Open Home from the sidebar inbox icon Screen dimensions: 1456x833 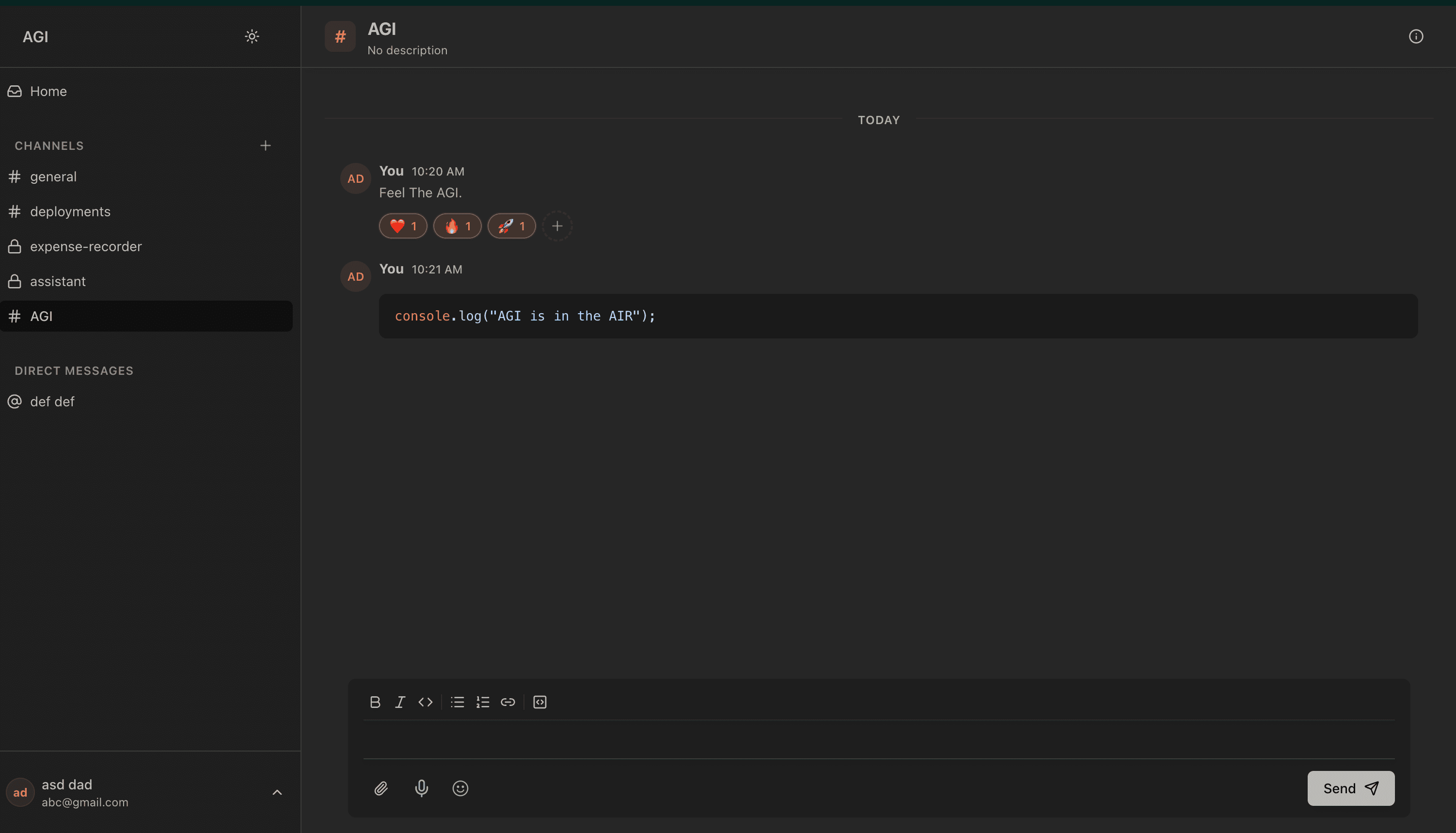[48, 91]
